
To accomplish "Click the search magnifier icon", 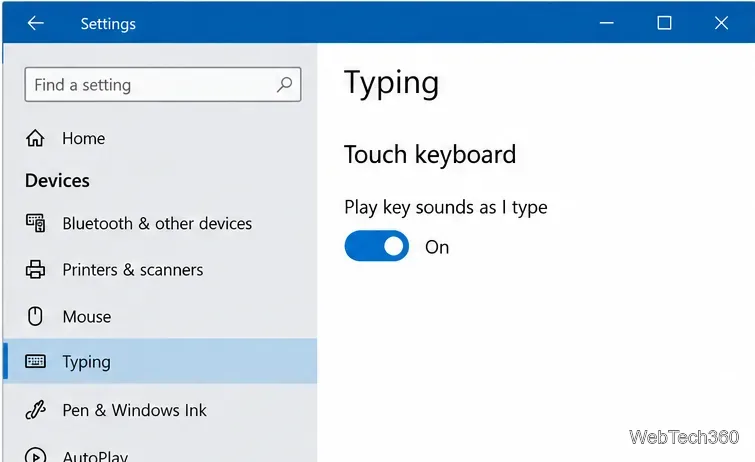I will tap(284, 84).
